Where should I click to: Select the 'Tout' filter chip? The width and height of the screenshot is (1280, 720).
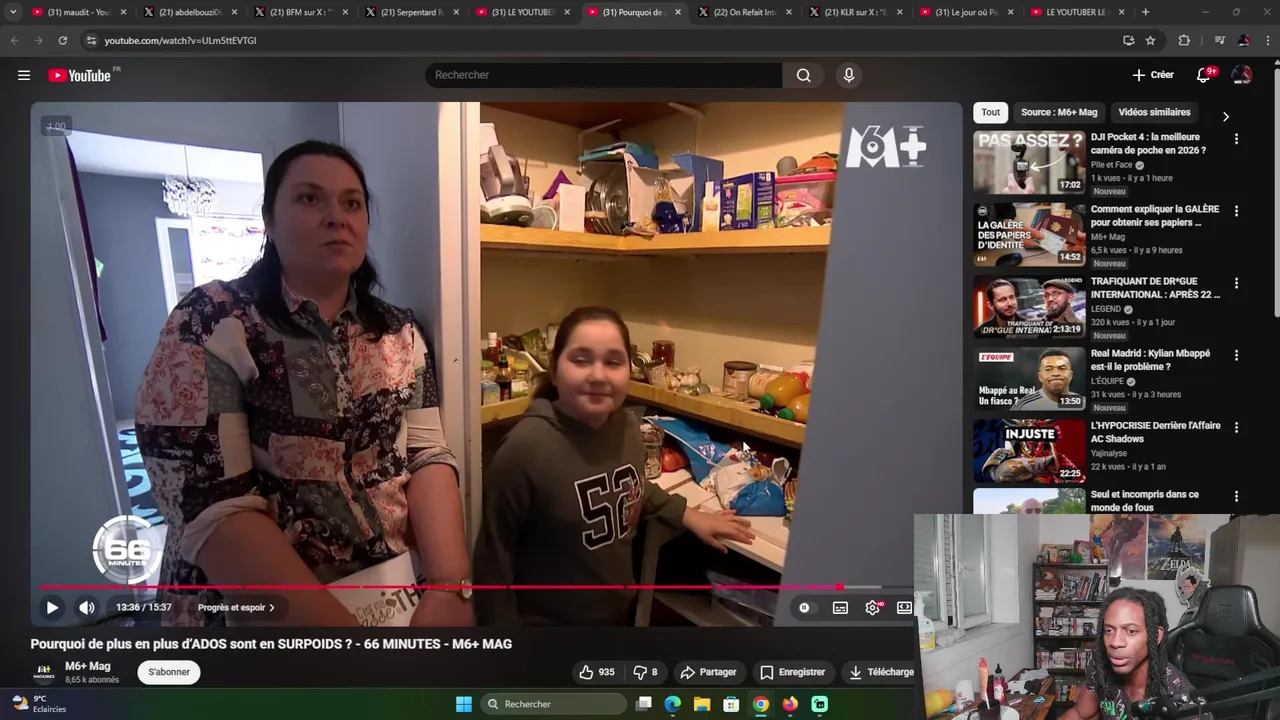click(990, 112)
